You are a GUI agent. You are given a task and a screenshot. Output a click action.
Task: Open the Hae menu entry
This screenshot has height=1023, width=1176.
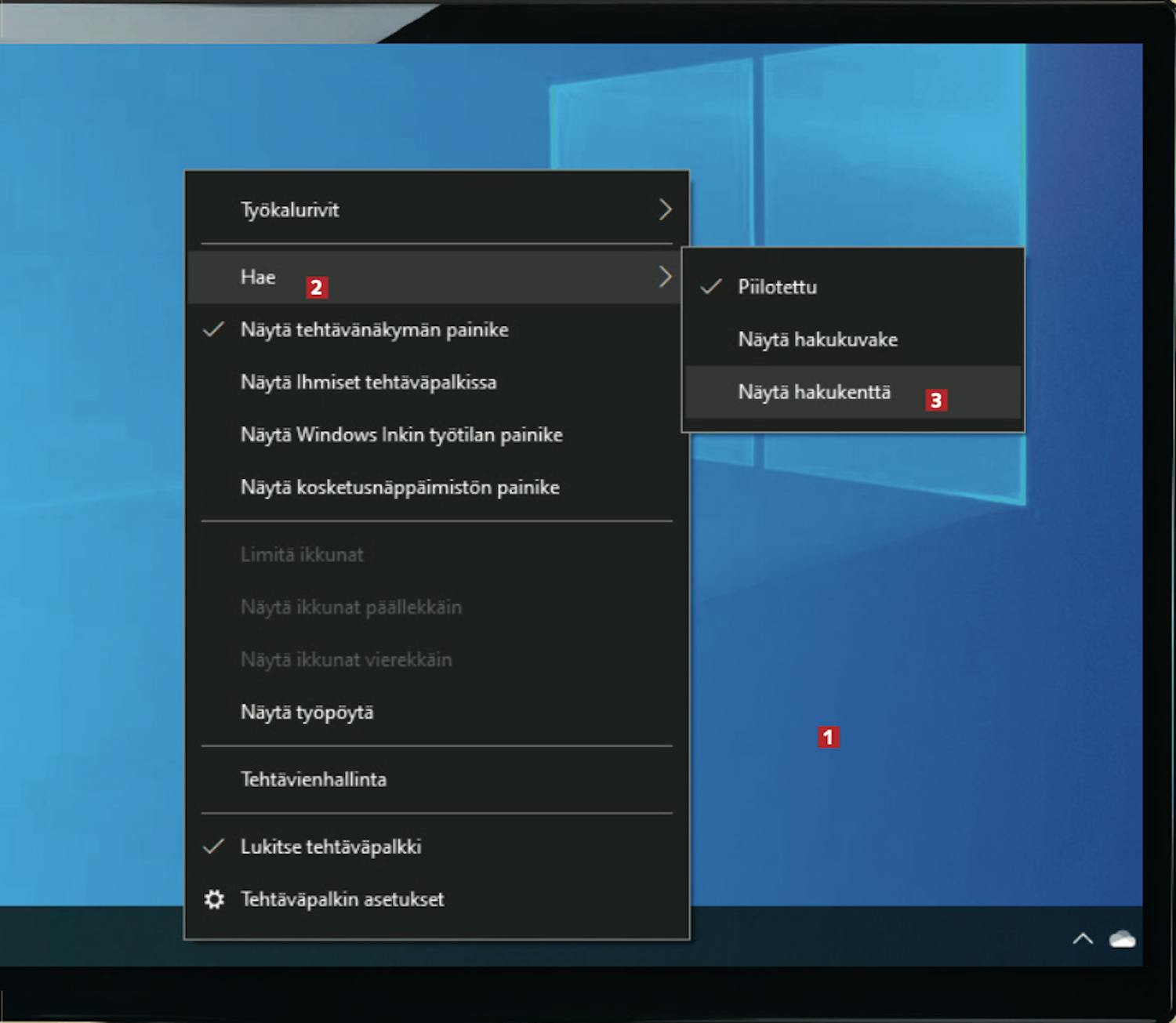[x=258, y=277]
